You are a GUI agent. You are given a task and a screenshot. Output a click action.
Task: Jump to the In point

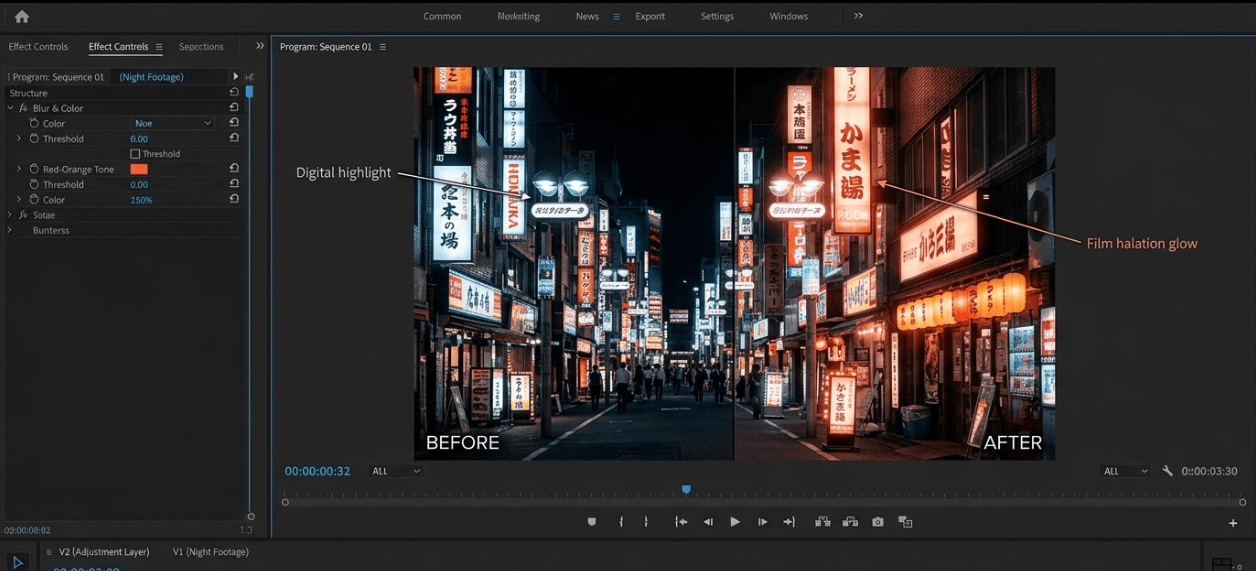point(681,522)
